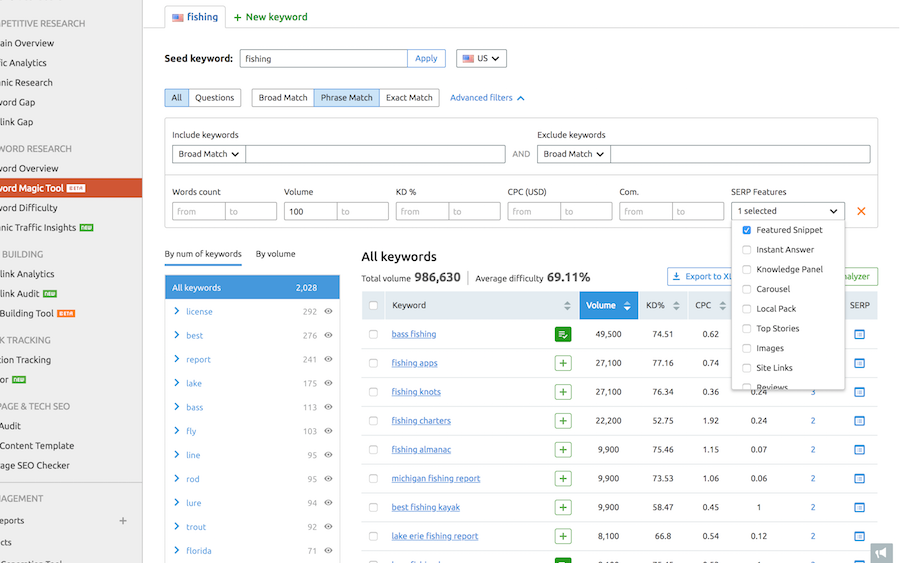
Task: Collapse the SERP Features 1 selected dropdown
Action: click(788, 211)
